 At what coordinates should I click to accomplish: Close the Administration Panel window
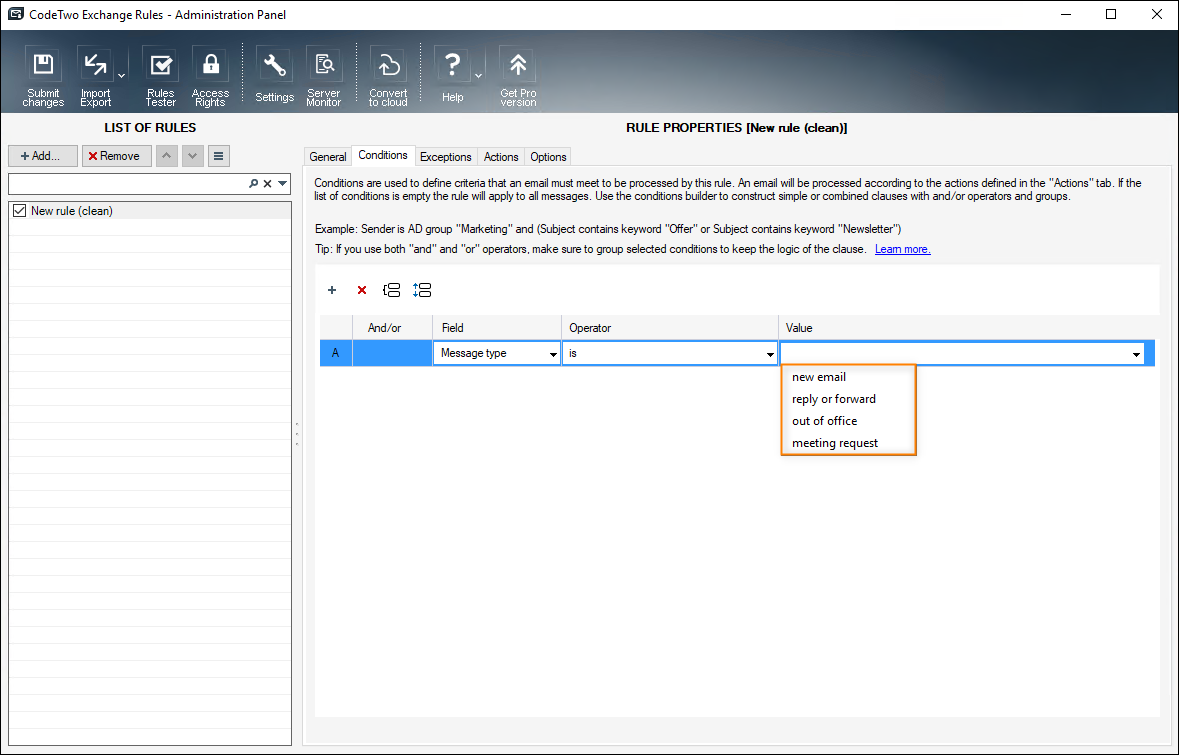tap(1156, 14)
